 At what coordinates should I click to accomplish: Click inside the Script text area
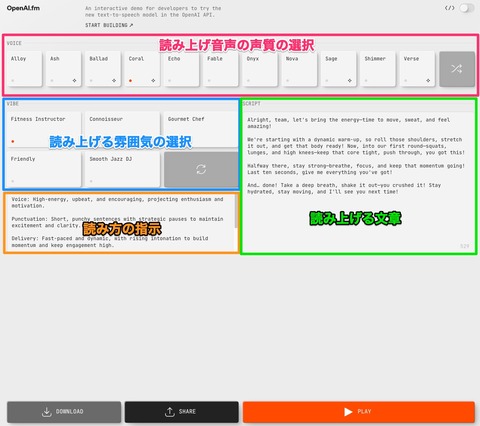[x=359, y=182]
